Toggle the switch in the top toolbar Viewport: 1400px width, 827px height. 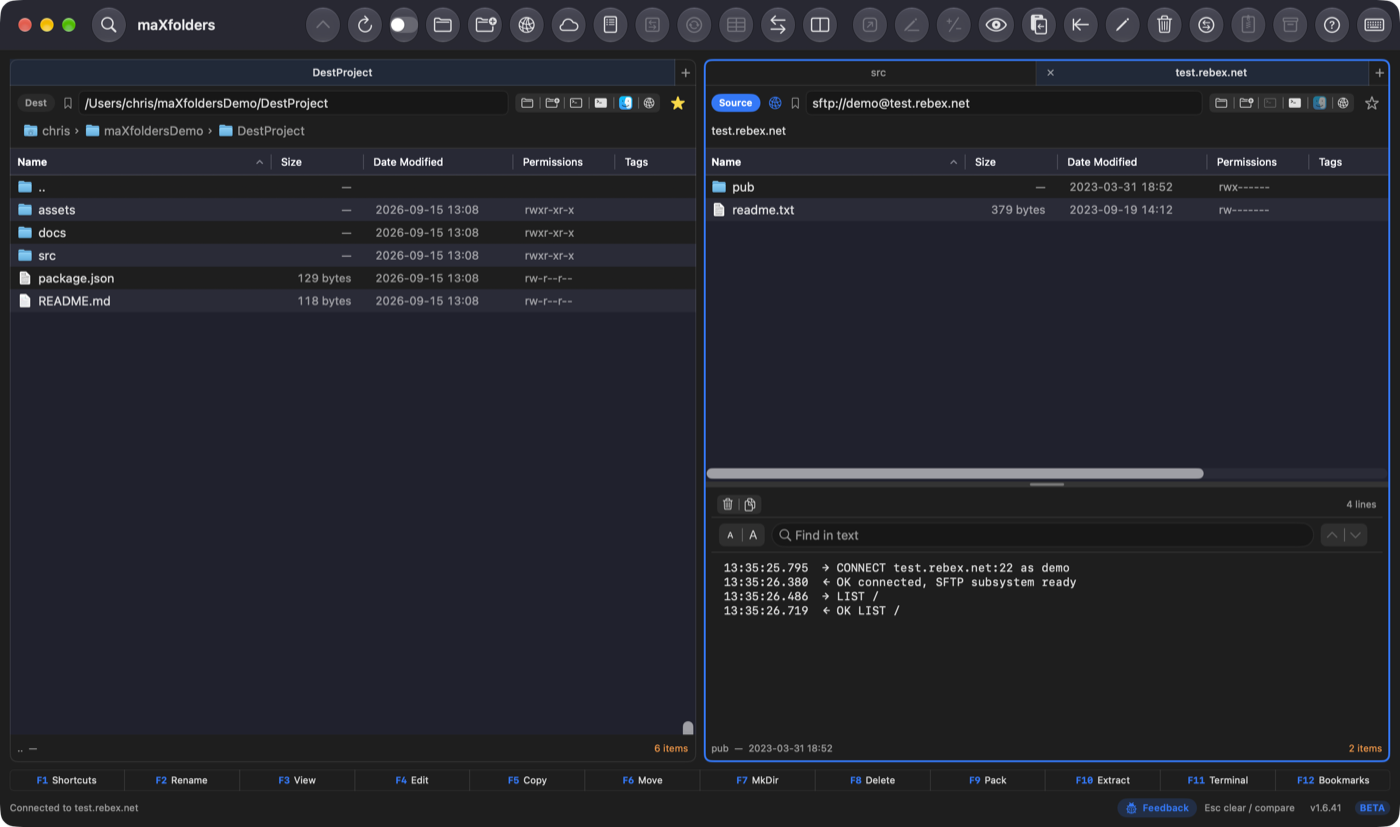[x=404, y=25]
